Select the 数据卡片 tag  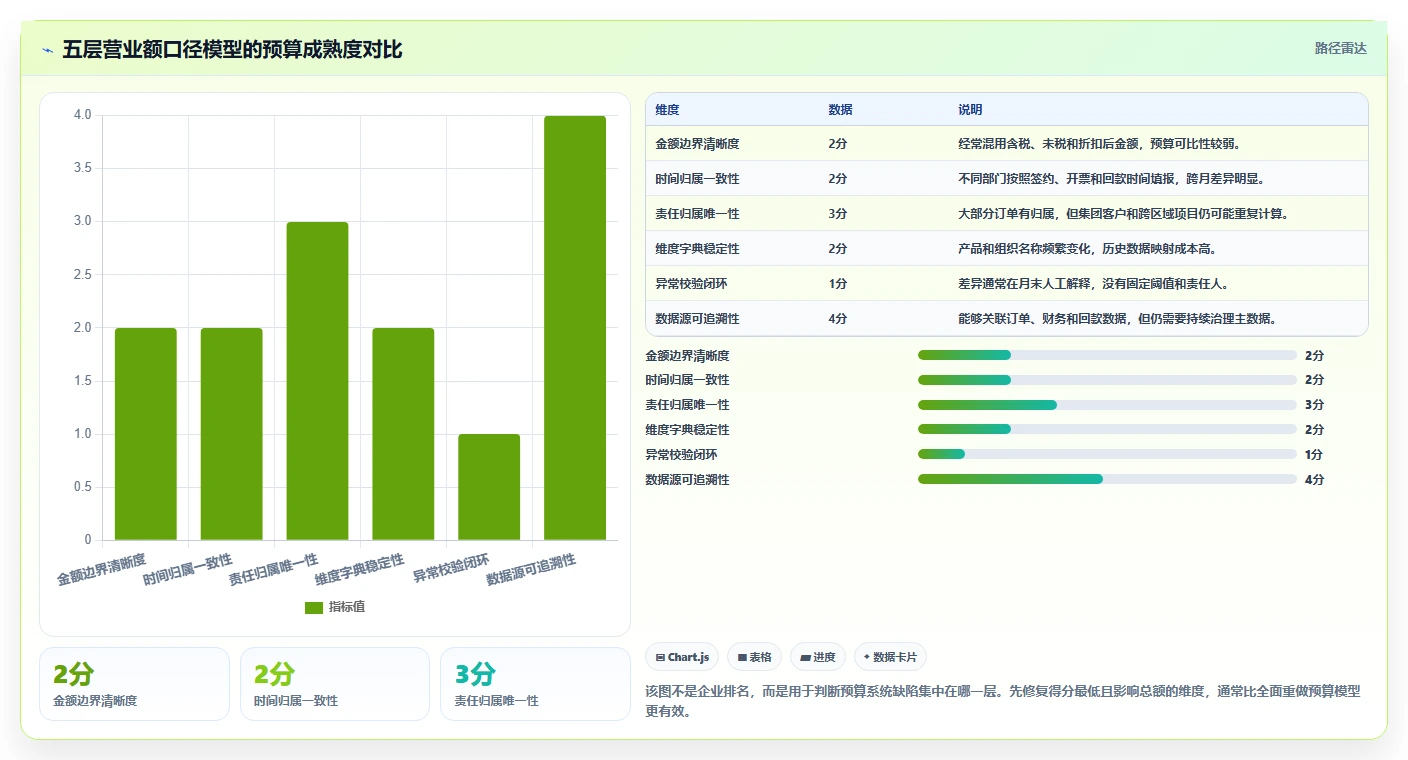coord(890,657)
